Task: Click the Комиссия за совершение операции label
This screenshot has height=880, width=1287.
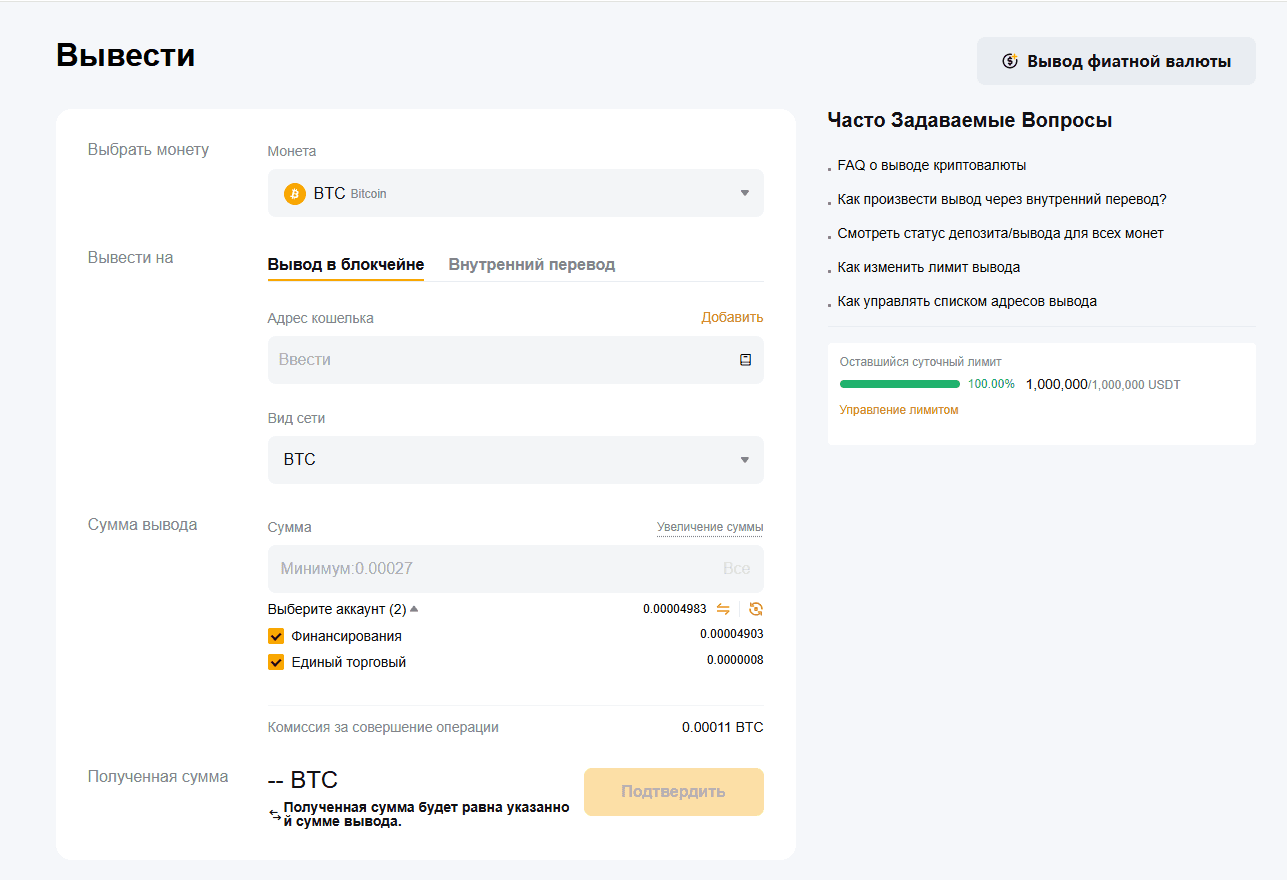Action: (x=383, y=727)
